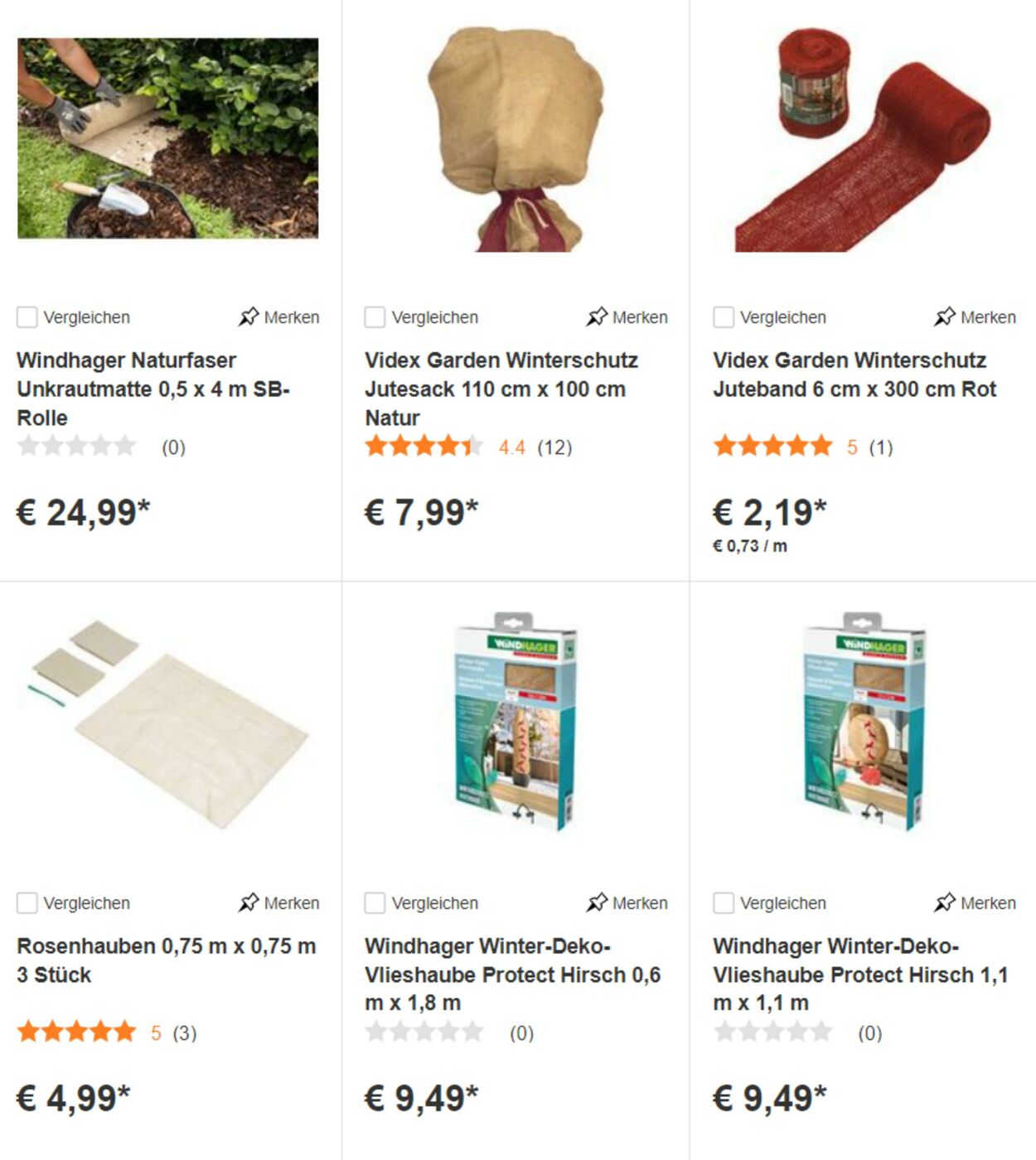View the jute sack product image

516,139
